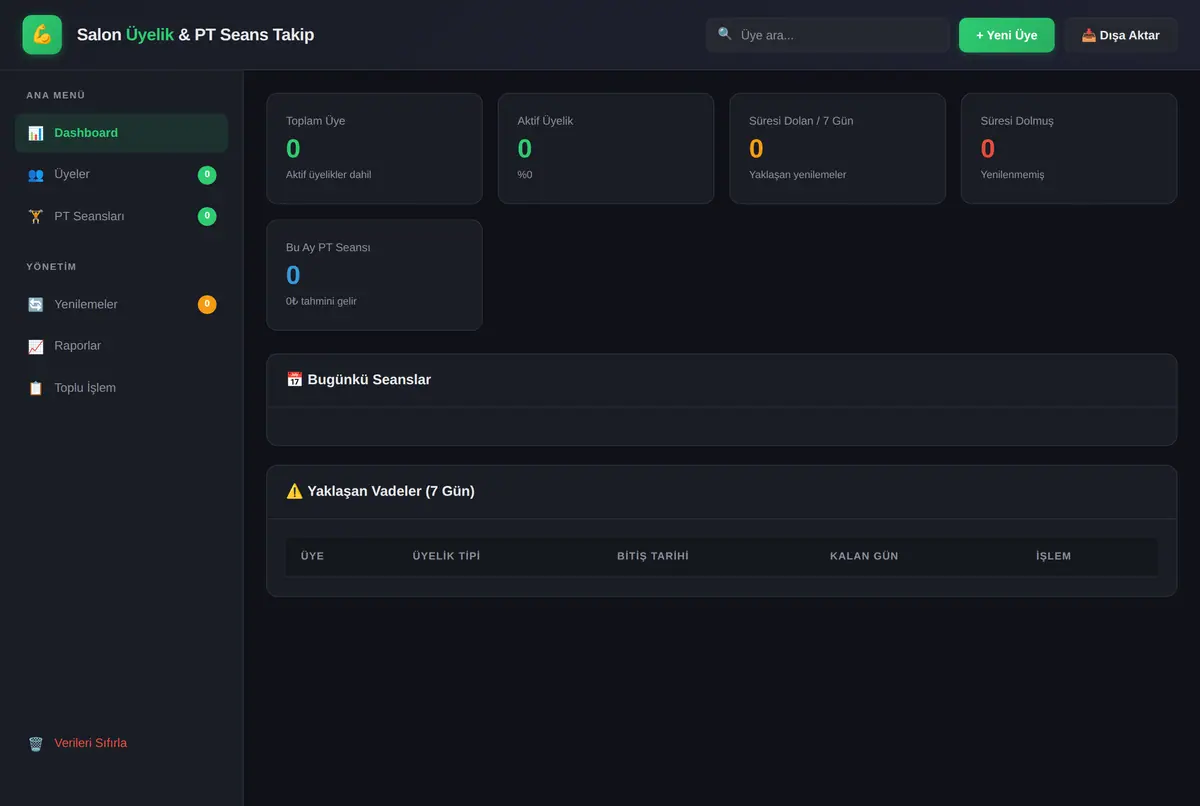Click the KALAN GÜN column header
Screen dimensions: 1200x806
(x=864, y=556)
